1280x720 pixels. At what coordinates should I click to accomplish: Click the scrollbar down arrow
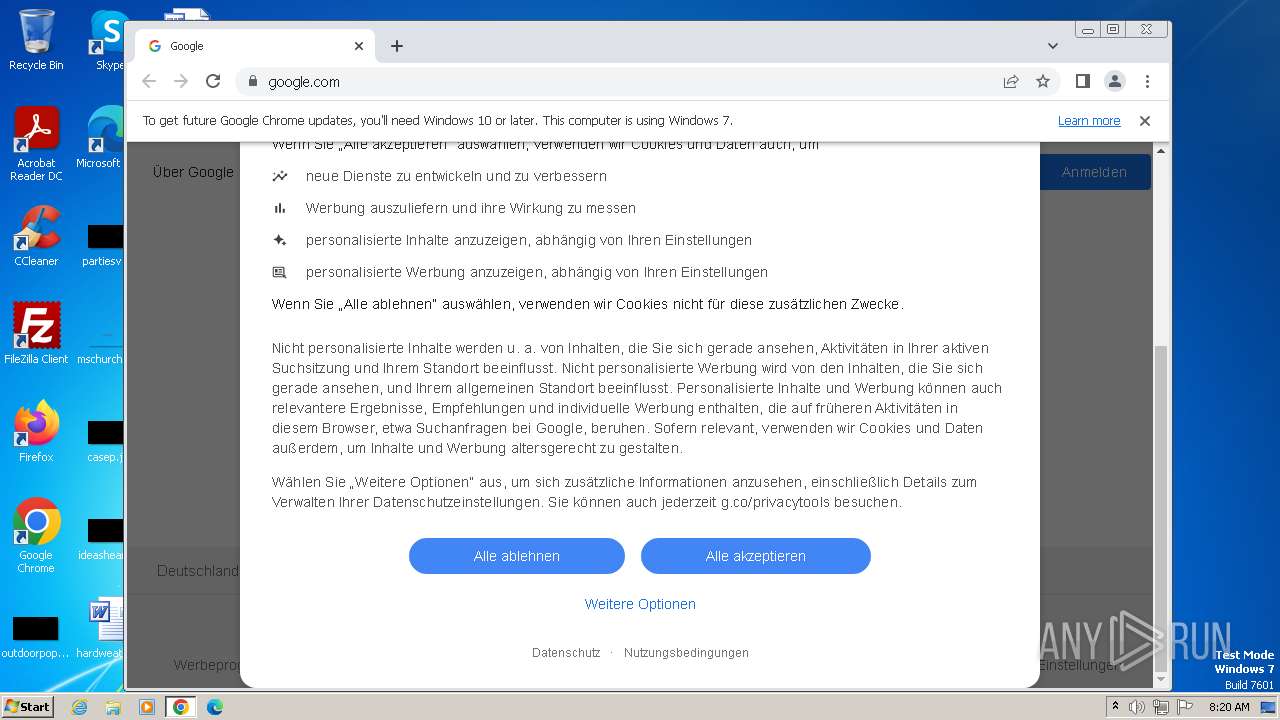click(x=1161, y=679)
